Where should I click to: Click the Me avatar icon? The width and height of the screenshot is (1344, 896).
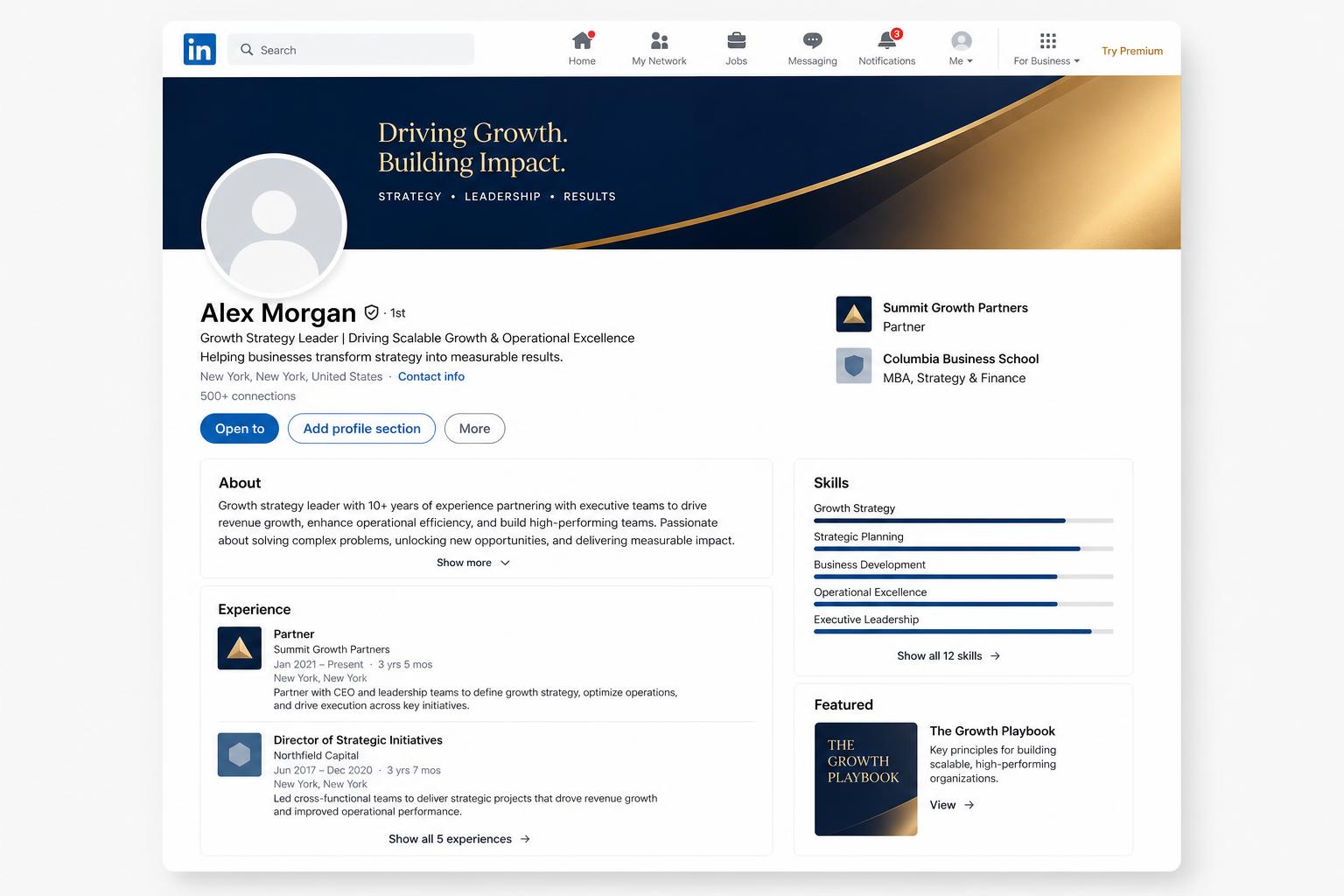coord(962,41)
